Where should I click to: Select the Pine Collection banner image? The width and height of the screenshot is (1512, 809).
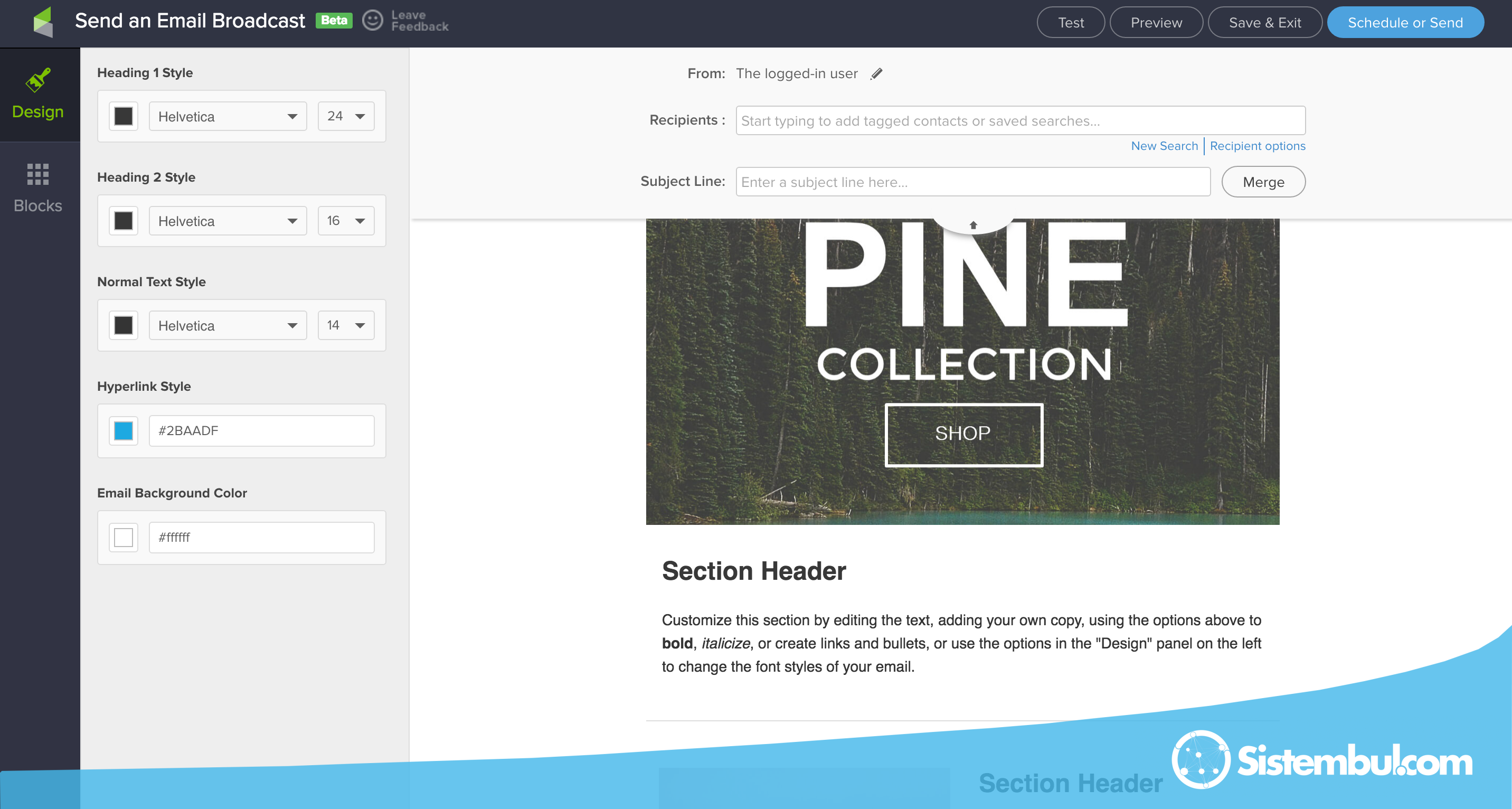pyautogui.click(x=962, y=372)
